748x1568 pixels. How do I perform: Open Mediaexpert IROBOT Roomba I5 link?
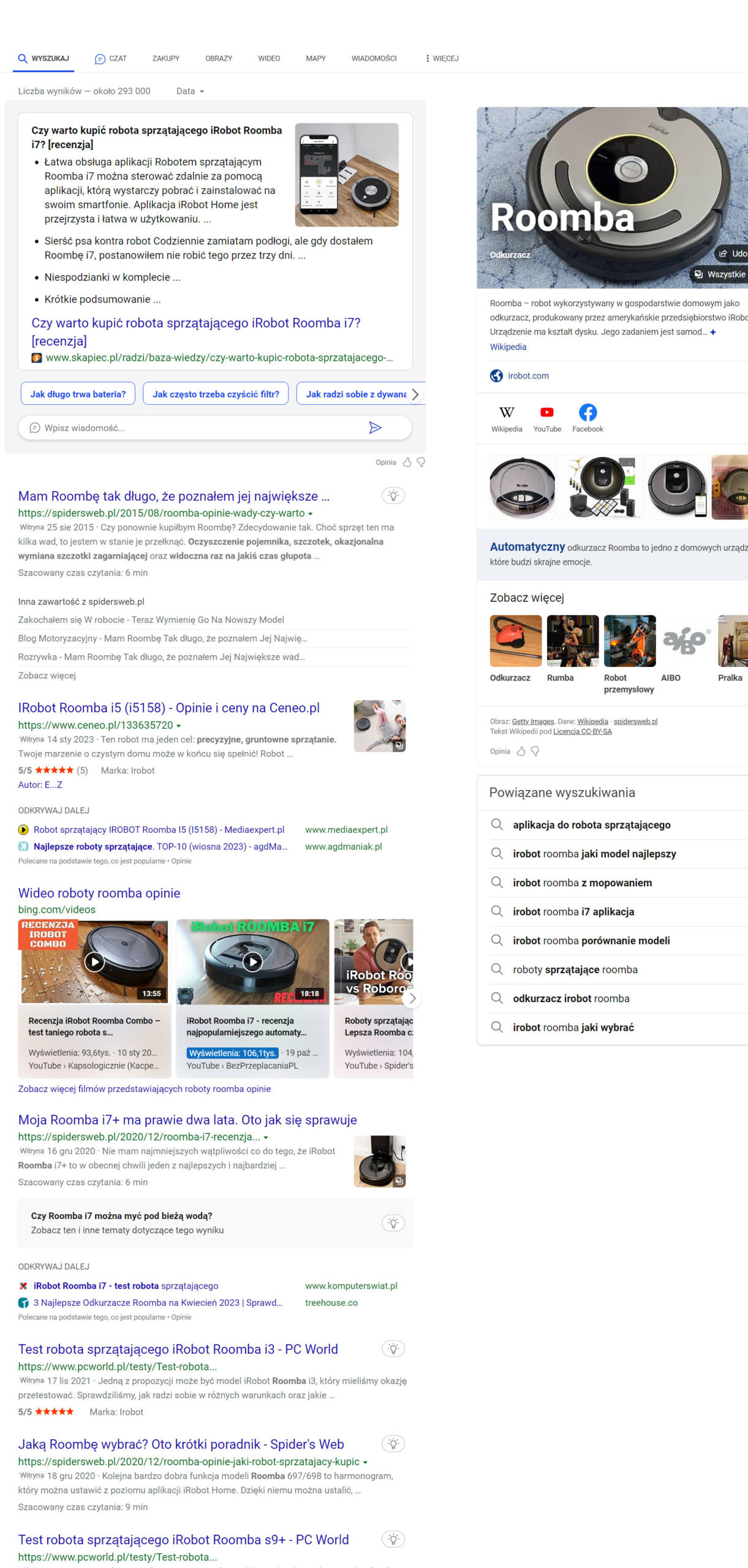click(x=159, y=829)
